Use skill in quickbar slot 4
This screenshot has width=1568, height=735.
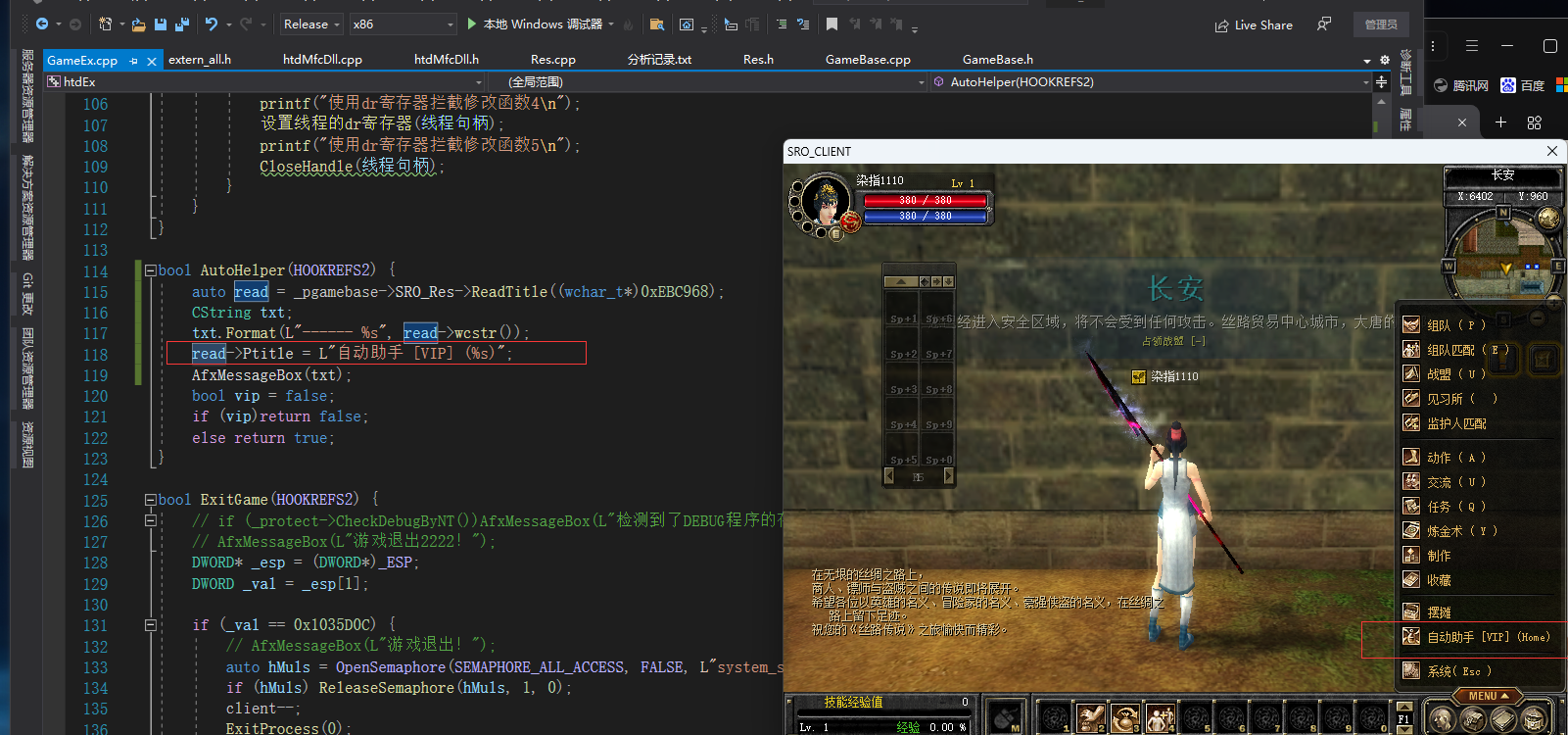[x=1161, y=718]
